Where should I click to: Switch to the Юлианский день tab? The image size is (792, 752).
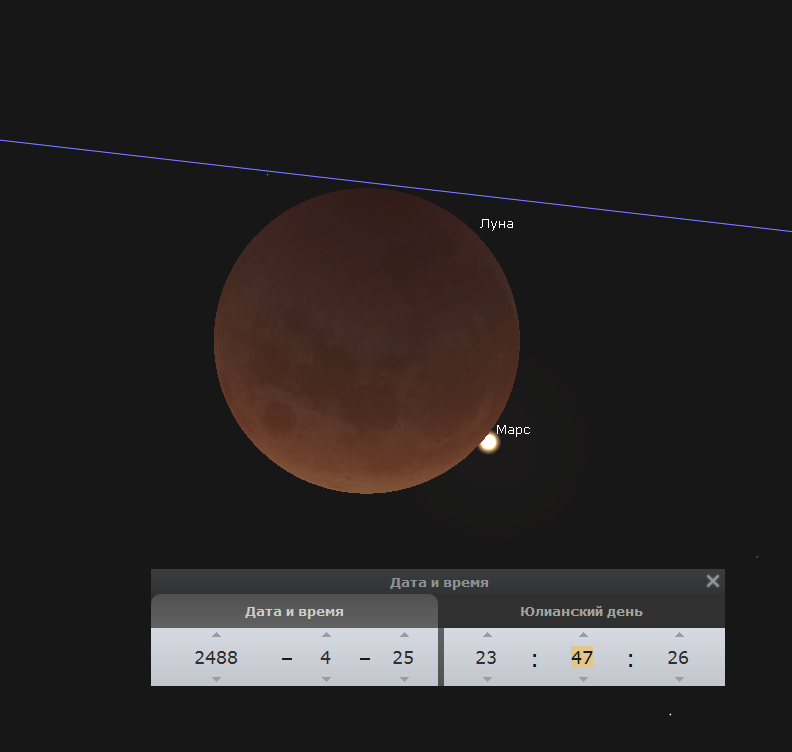(x=581, y=612)
